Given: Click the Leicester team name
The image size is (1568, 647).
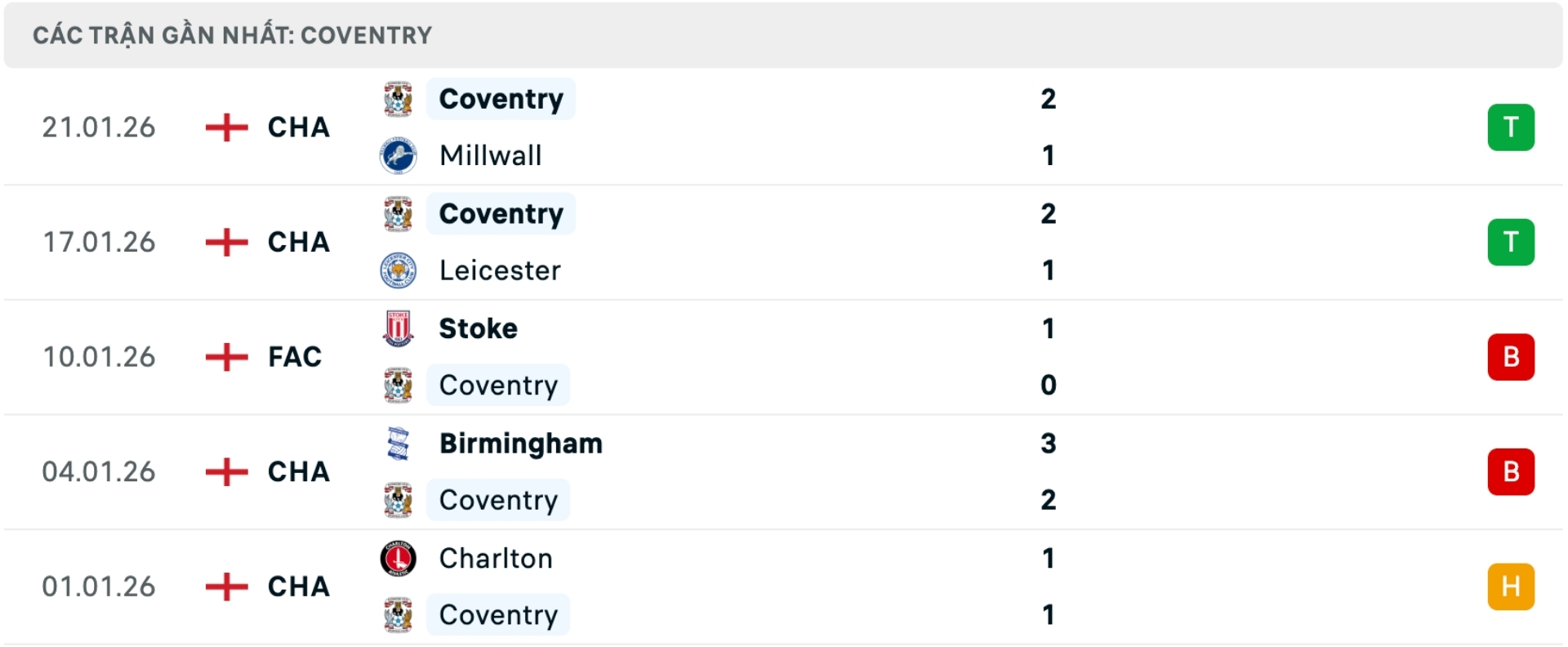Looking at the screenshot, I should click(500, 270).
